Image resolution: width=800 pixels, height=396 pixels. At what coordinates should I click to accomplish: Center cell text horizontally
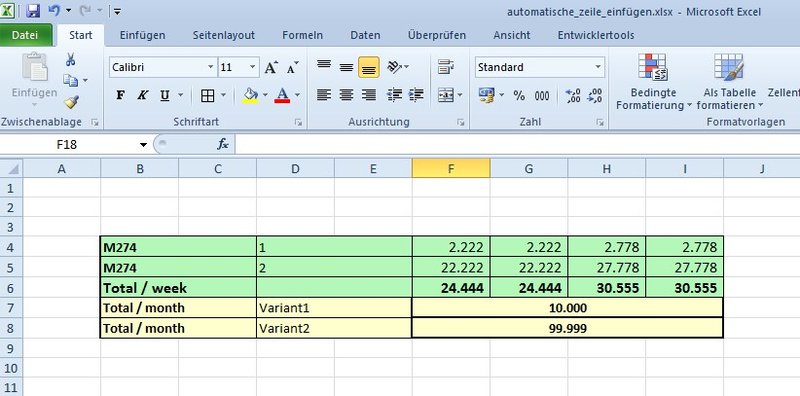coord(346,95)
